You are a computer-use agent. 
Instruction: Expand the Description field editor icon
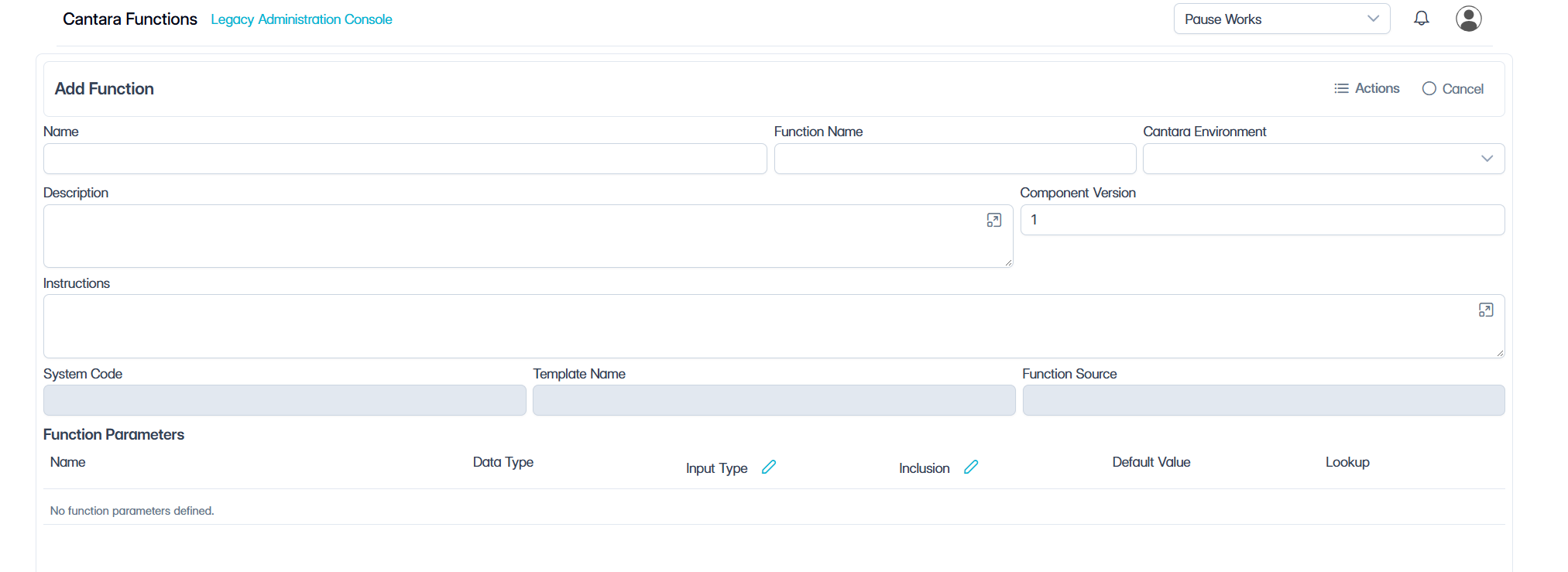(994, 220)
